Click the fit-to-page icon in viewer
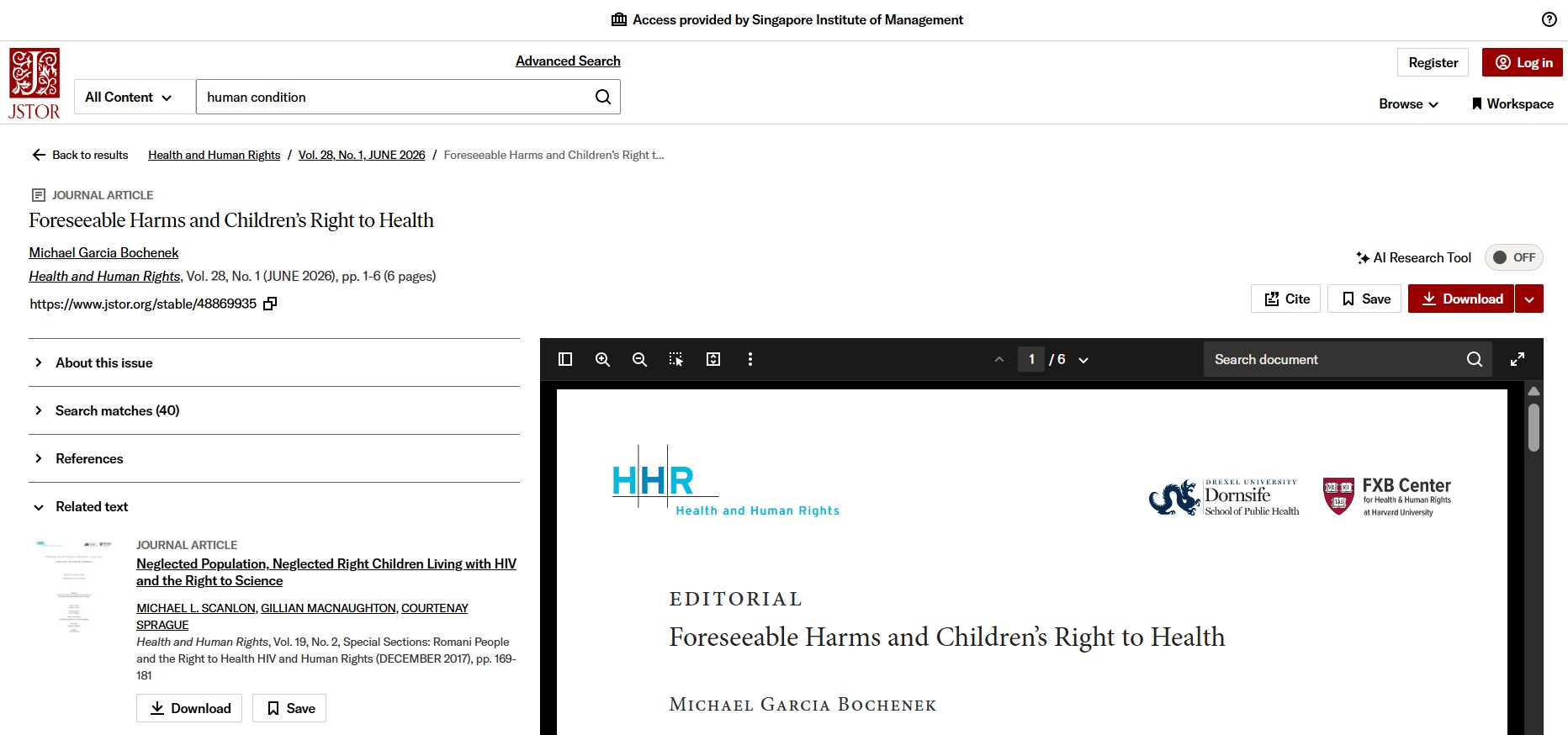This screenshot has height=735, width=1568. click(x=713, y=359)
